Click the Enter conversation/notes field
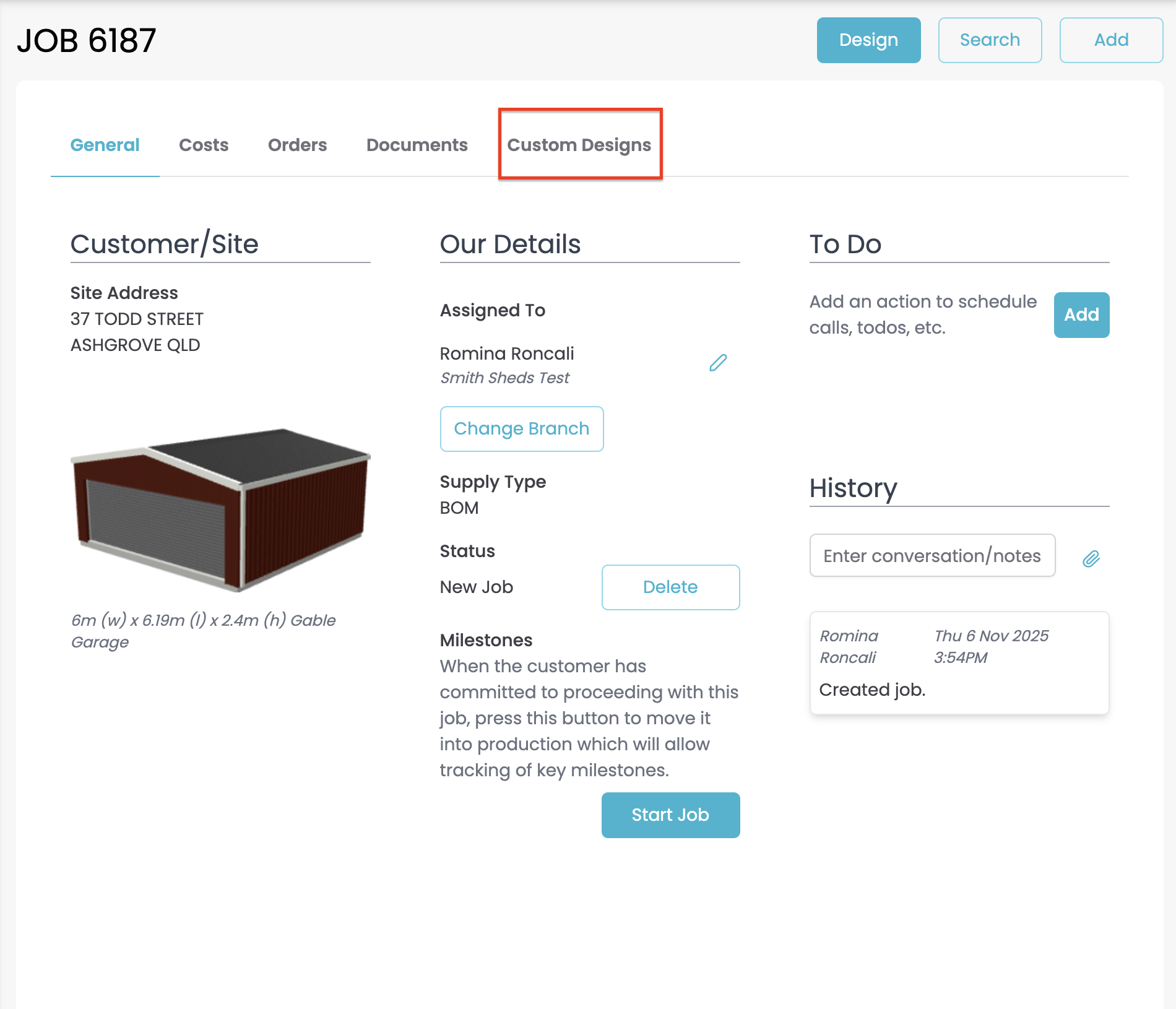The height and width of the screenshot is (1009, 1176). [932, 556]
